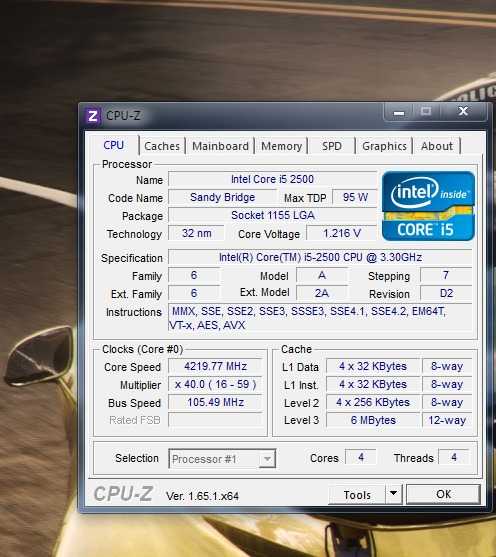Click the Name field Intel Core i5 2500
The height and width of the screenshot is (557, 496).
click(x=273, y=179)
